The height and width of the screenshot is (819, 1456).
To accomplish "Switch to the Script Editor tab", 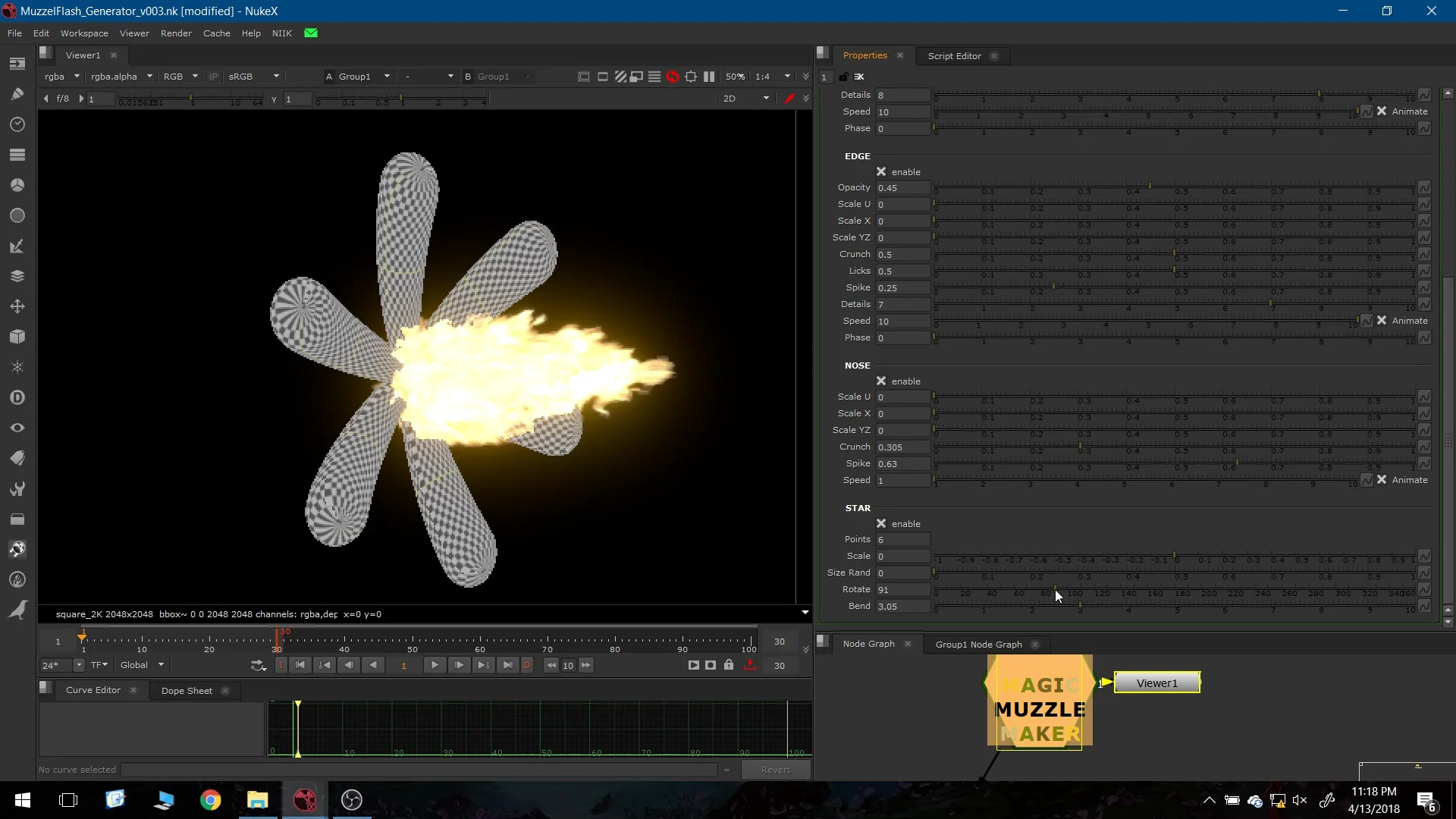I will click(954, 56).
